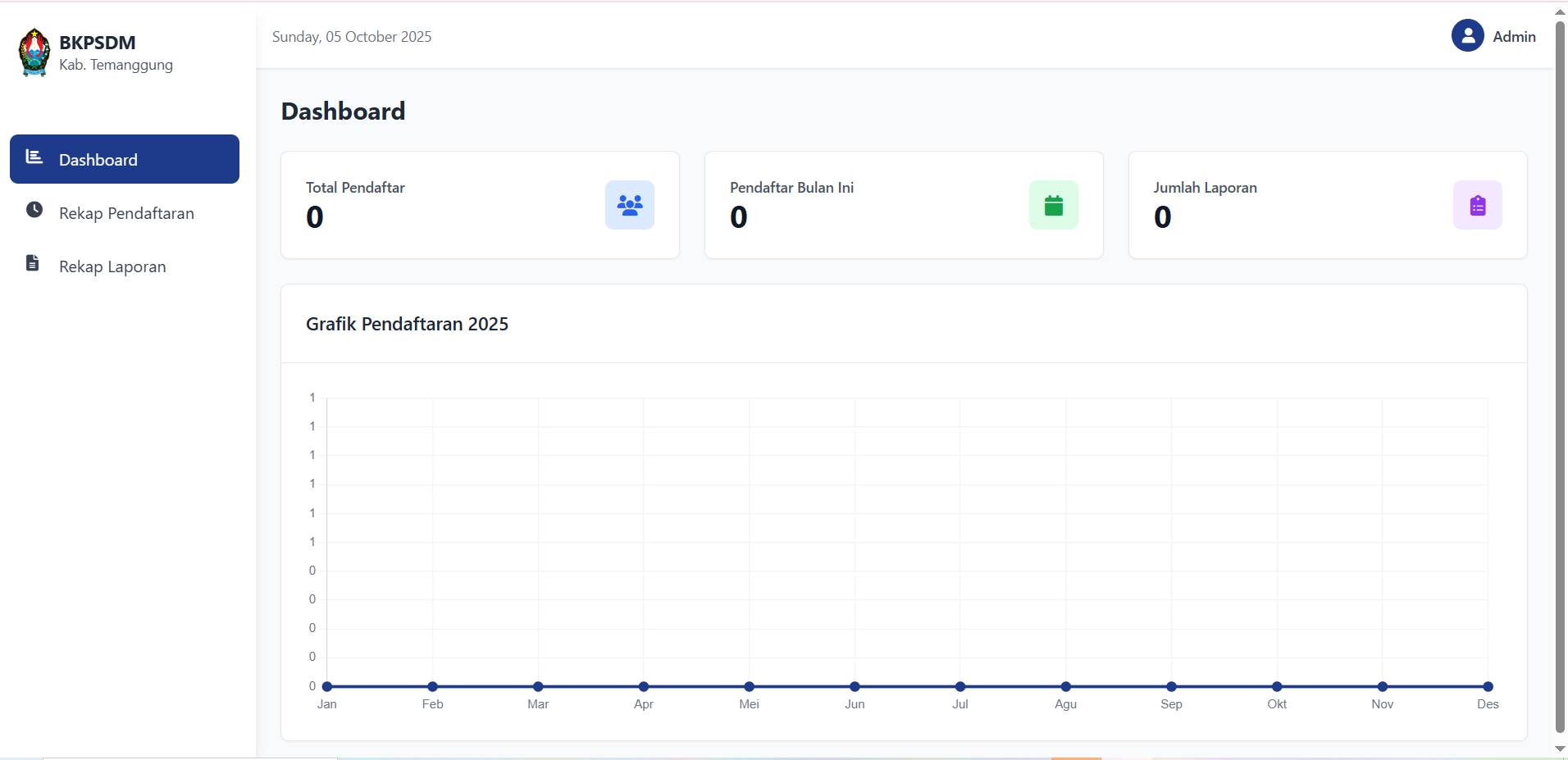The image size is (1568, 760).
Task: Click the Jan data point on chart
Action: [x=327, y=686]
